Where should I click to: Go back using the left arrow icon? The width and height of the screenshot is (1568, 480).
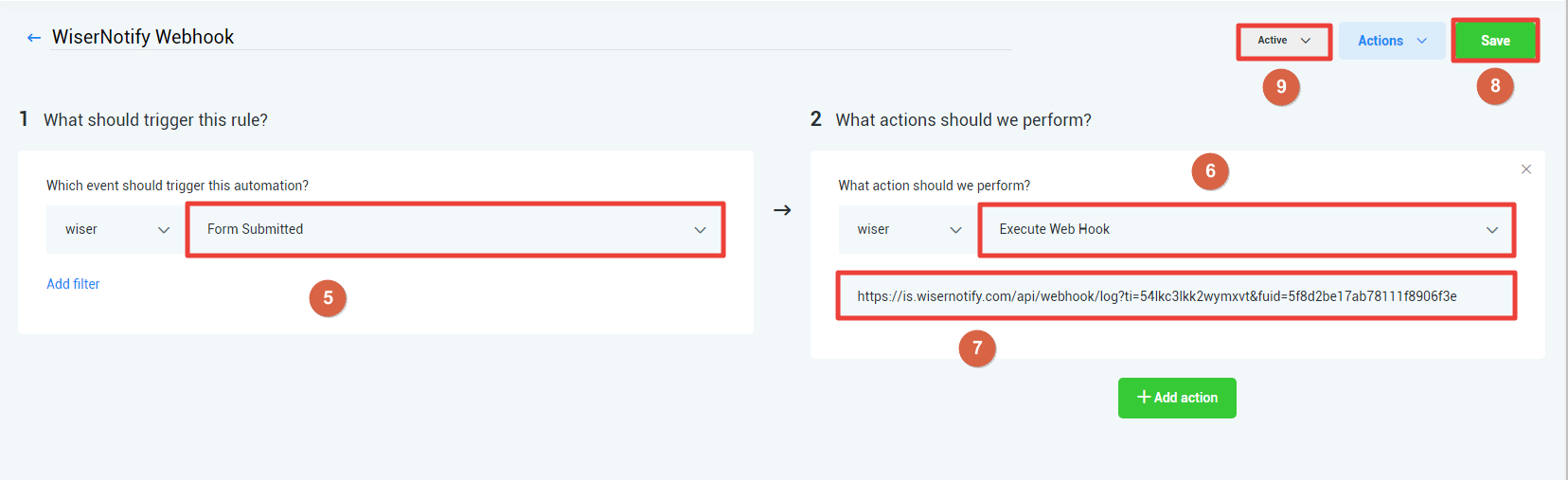[x=34, y=38]
